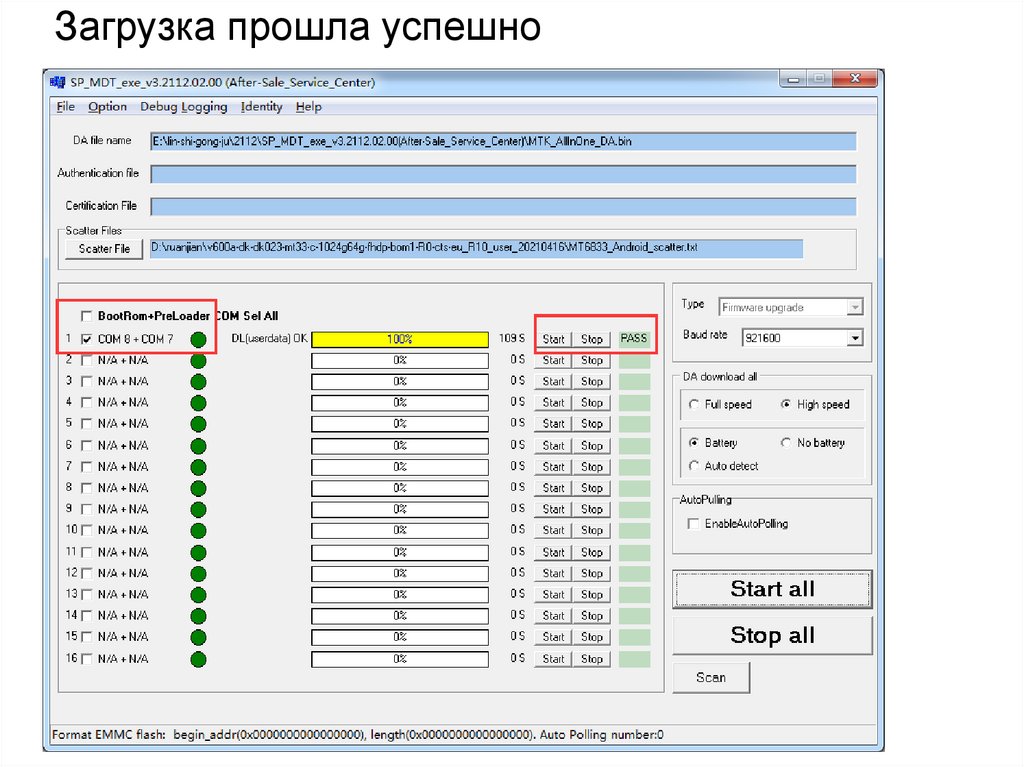Click the green status indicator for row 9
The width and height of the screenshot is (1024, 767).
[x=199, y=510]
